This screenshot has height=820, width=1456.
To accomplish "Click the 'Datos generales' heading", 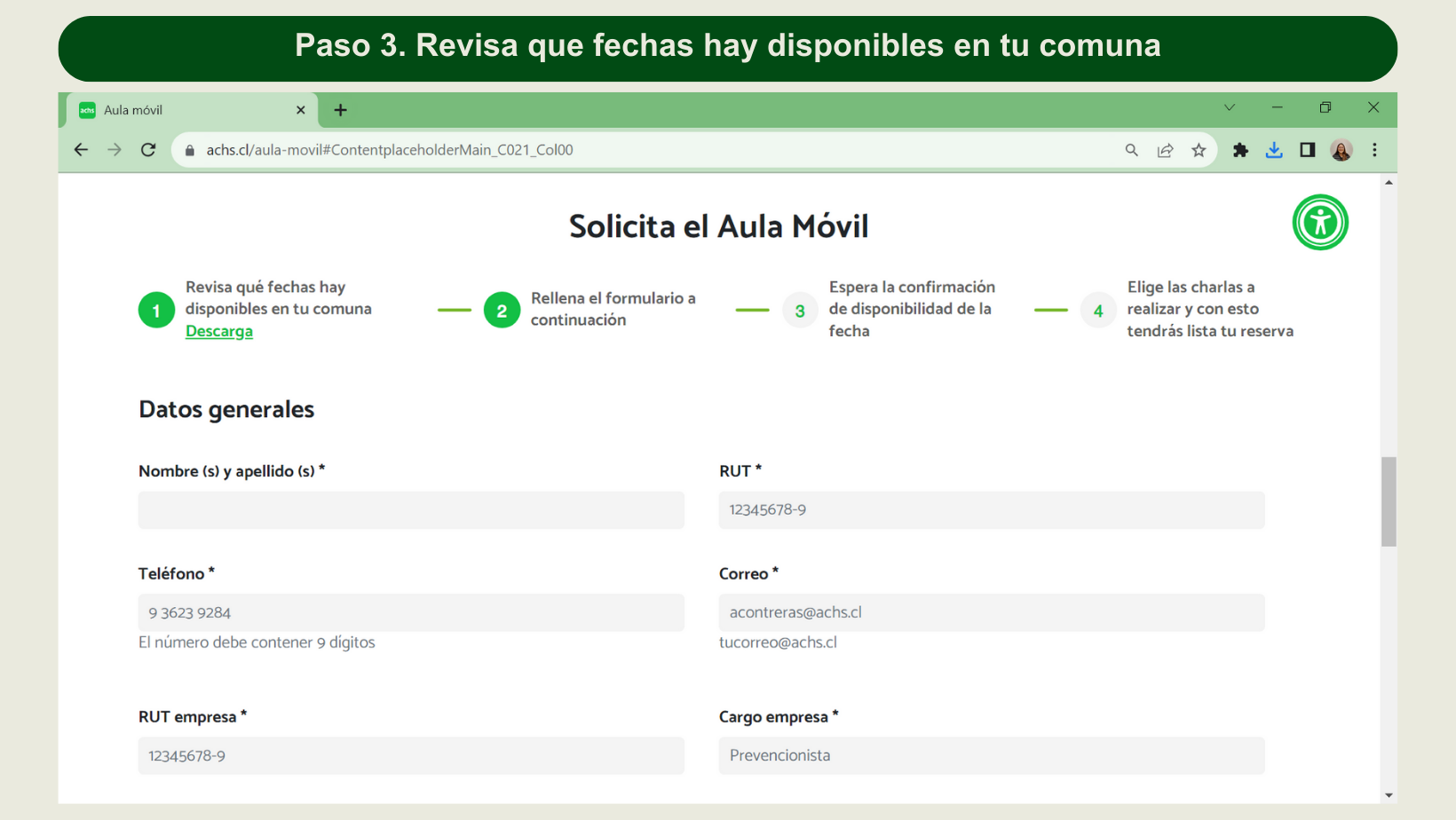I will coord(226,410).
